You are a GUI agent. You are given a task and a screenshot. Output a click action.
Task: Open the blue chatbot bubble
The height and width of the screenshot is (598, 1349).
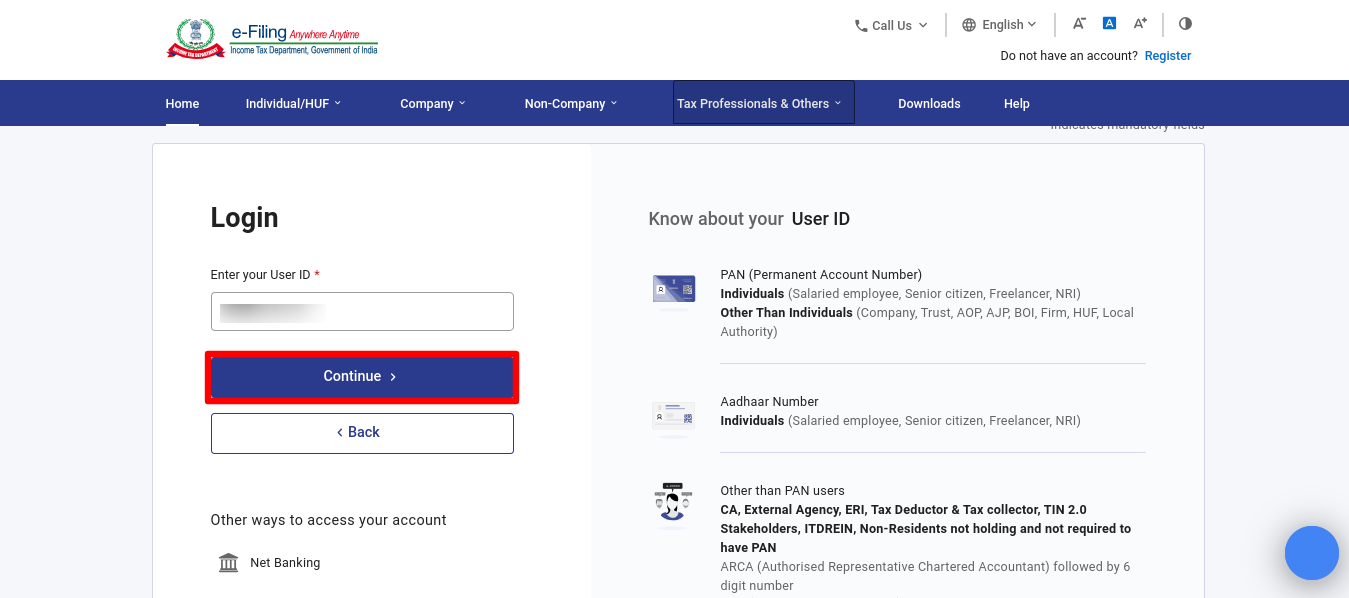pos(1312,553)
